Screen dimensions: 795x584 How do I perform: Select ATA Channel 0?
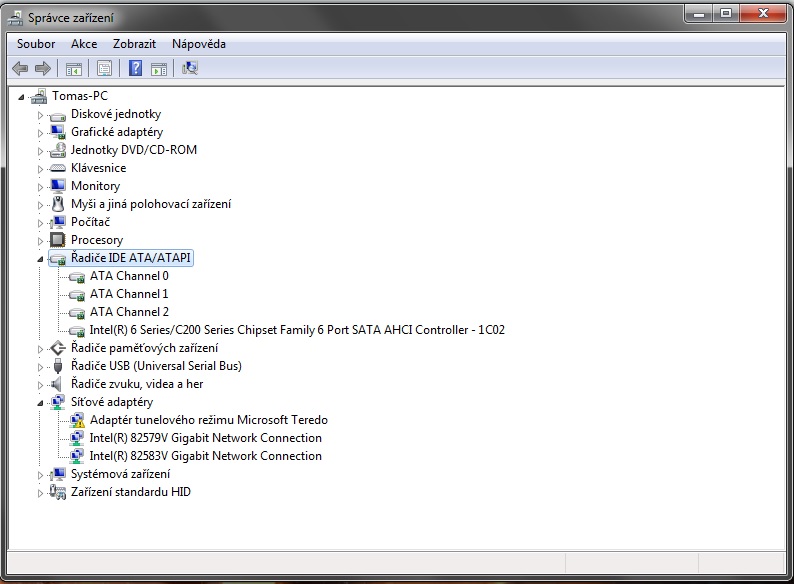[x=129, y=276]
